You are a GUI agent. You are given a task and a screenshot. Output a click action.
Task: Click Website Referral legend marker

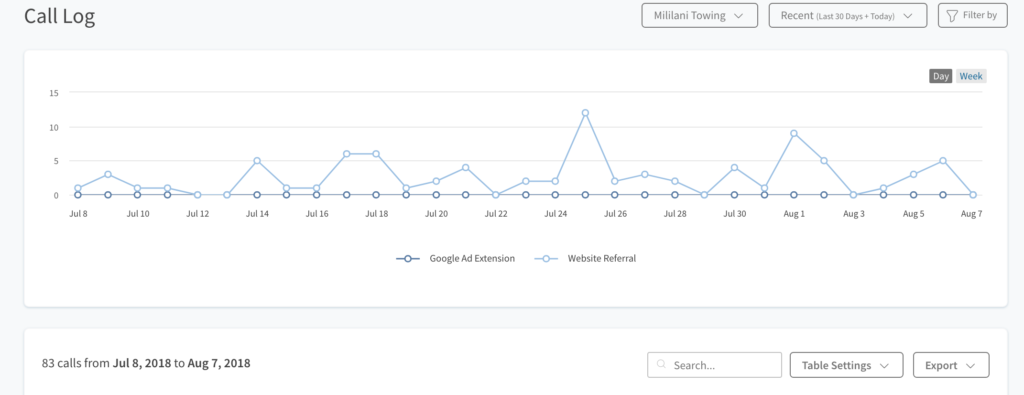click(x=546, y=259)
